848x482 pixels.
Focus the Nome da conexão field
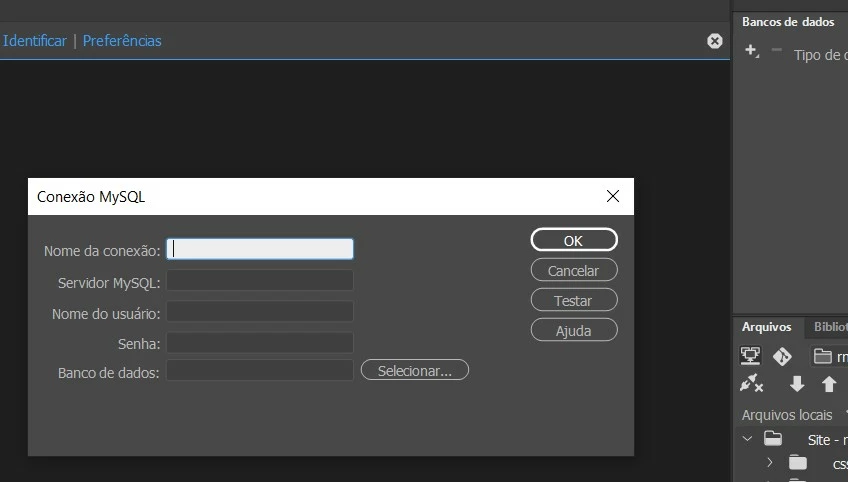(260, 249)
